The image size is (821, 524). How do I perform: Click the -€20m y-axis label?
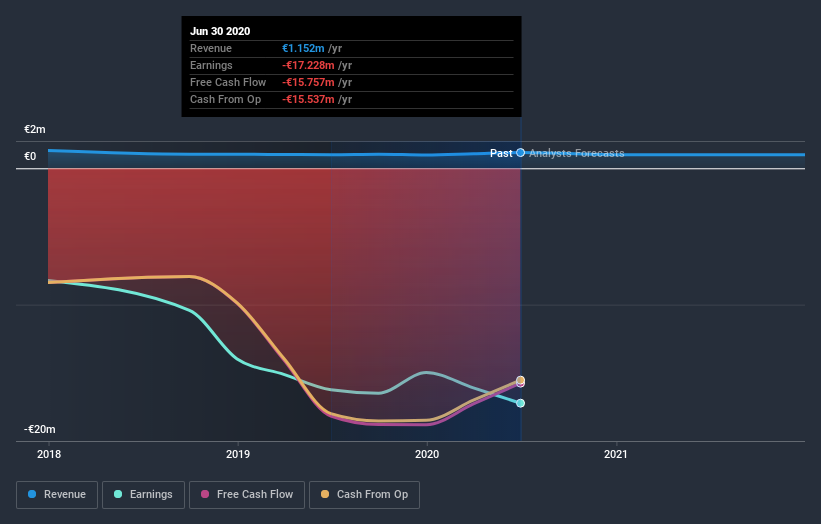pos(39,429)
